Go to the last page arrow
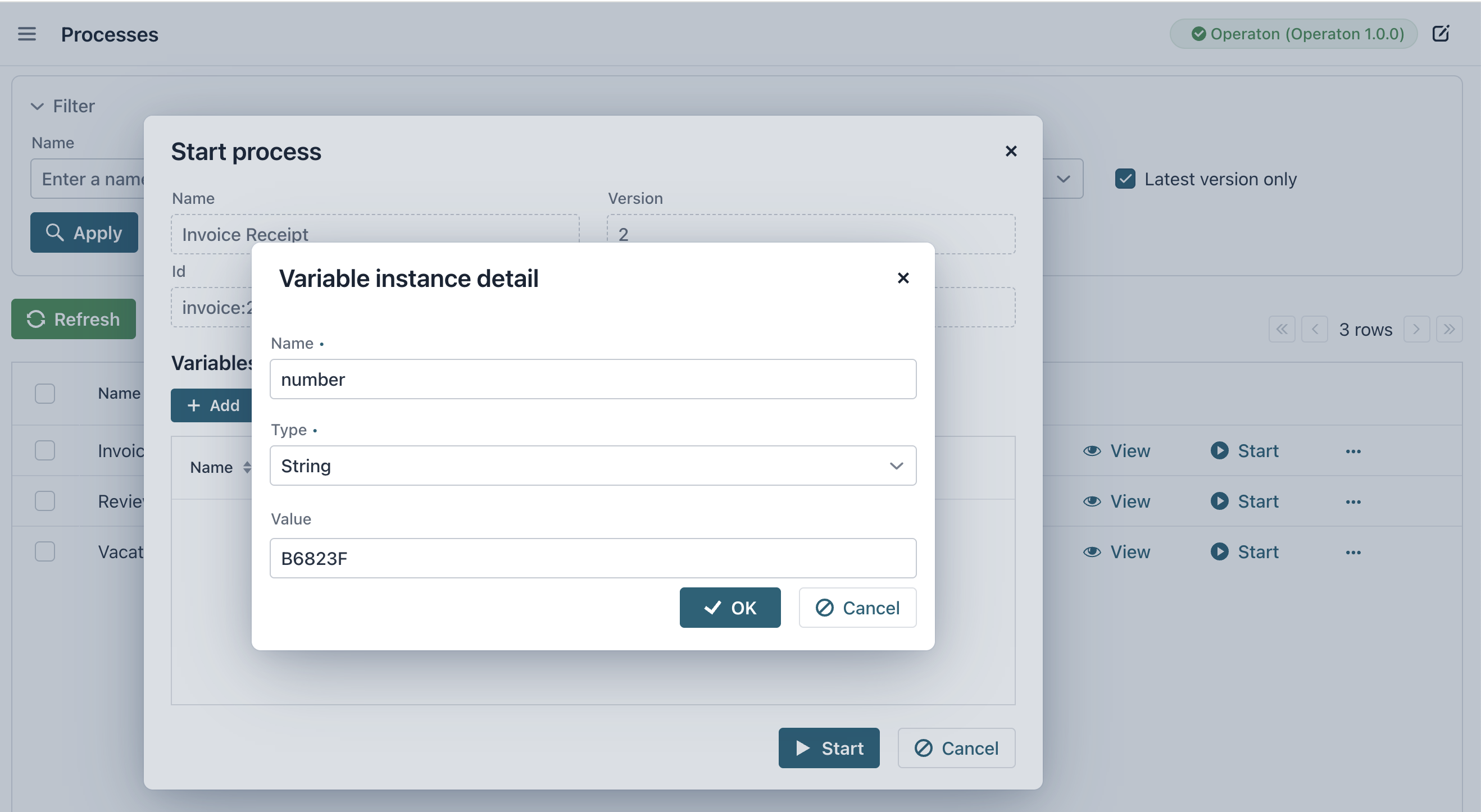 (1448, 329)
